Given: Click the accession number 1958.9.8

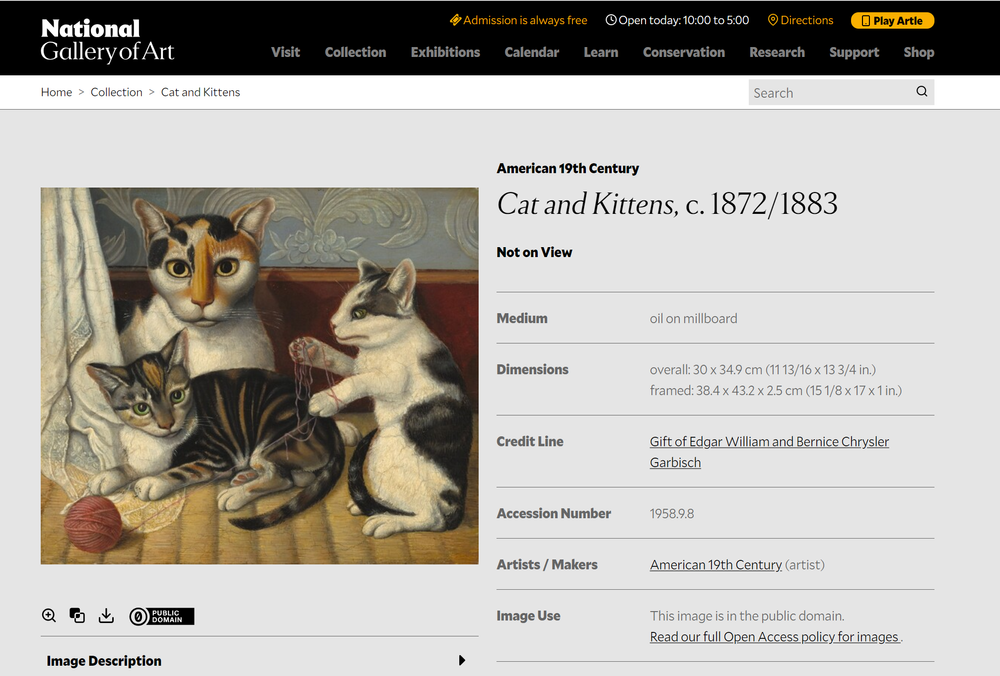Looking at the screenshot, I should (672, 513).
